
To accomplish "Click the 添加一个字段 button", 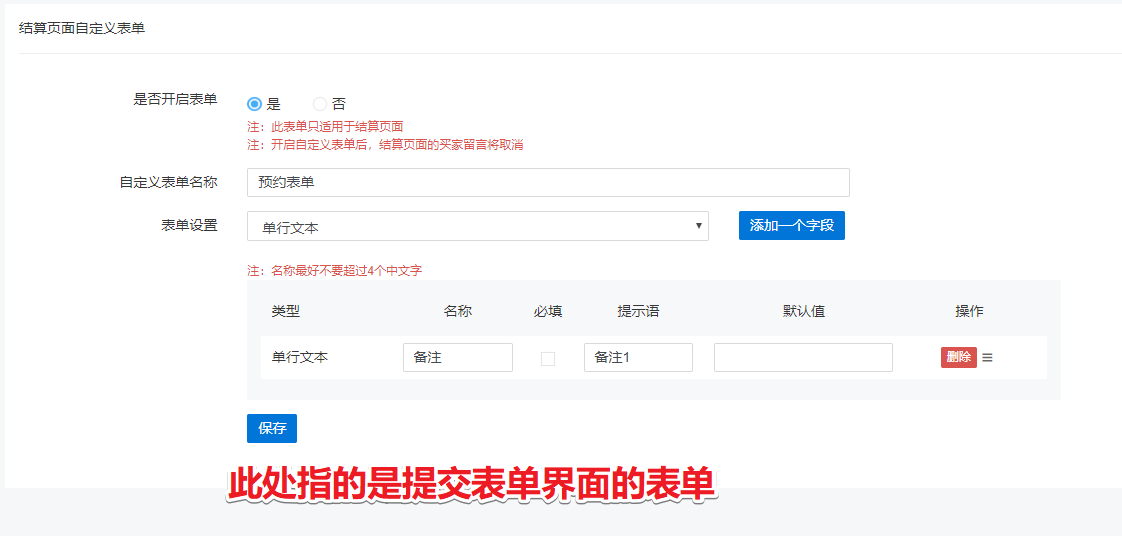I will [791, 225].
